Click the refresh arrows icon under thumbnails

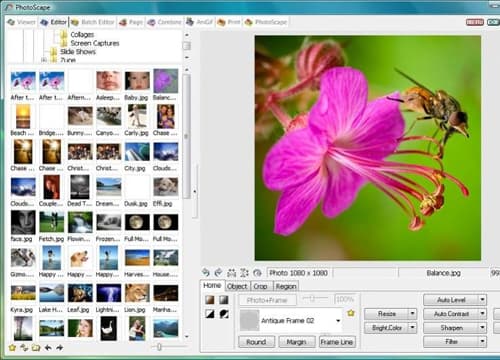click(x=24, y=348)
